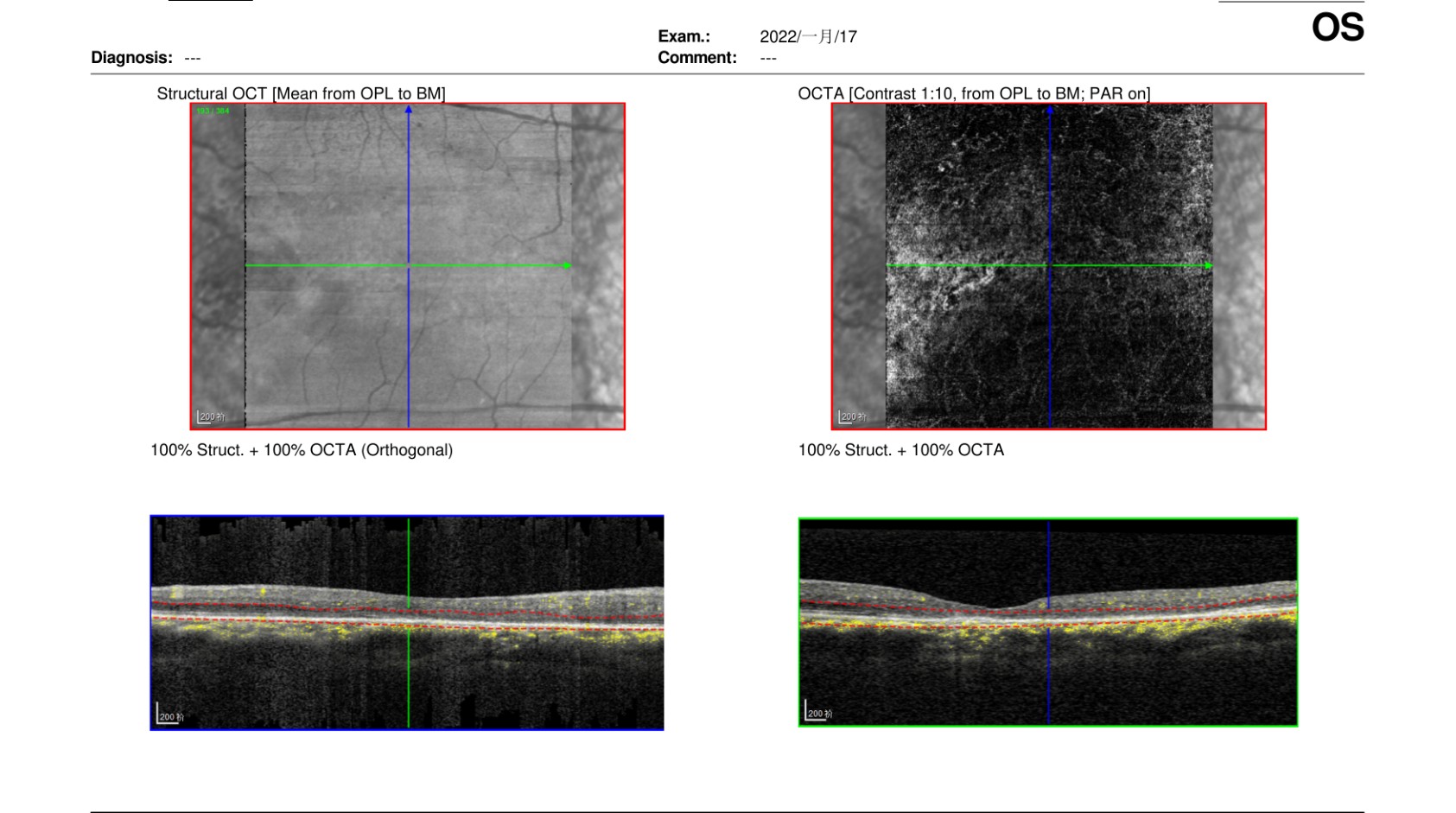Image resolution: width=1456 pixels, height=813 pixels.
Task: Click blue arrowhead atop Structural OCT scan line
Action: click(409, 110)
